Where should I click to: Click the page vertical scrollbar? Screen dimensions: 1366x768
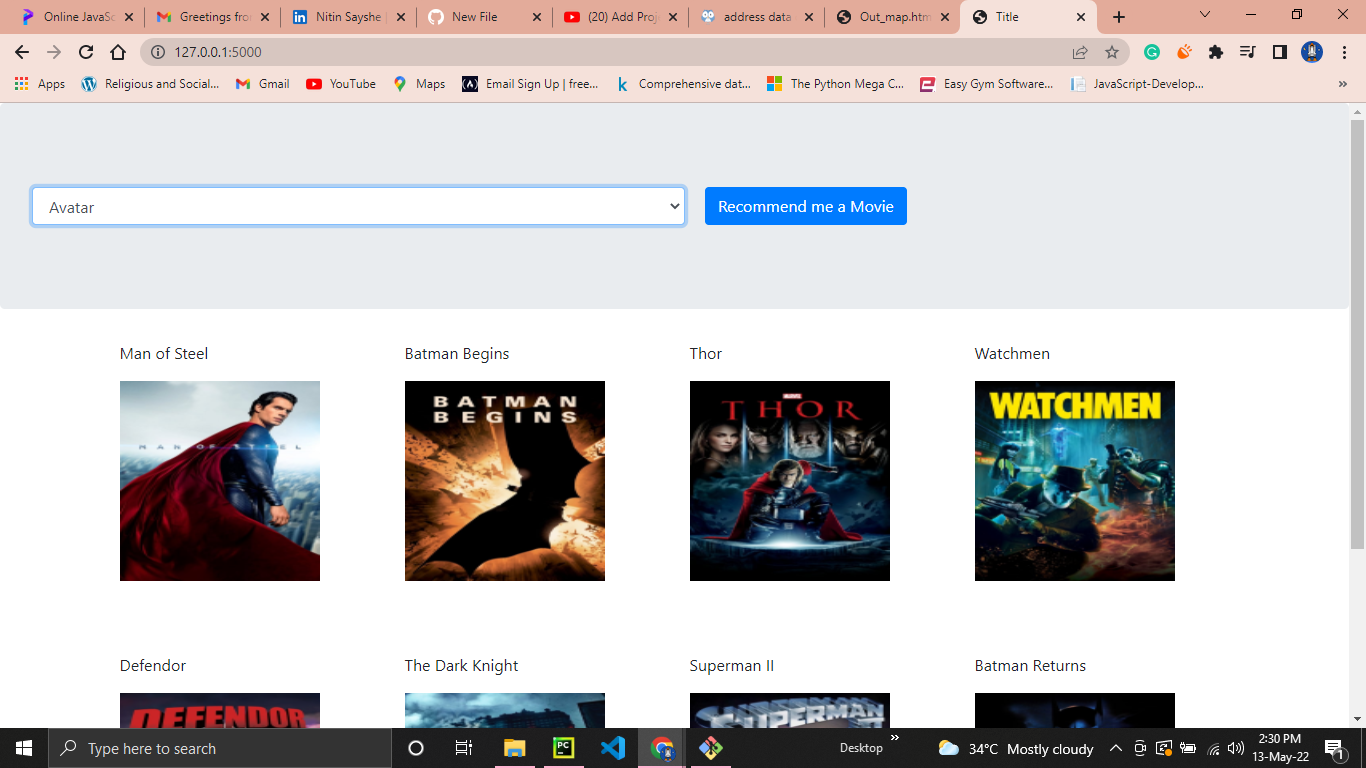(1357, 332)
